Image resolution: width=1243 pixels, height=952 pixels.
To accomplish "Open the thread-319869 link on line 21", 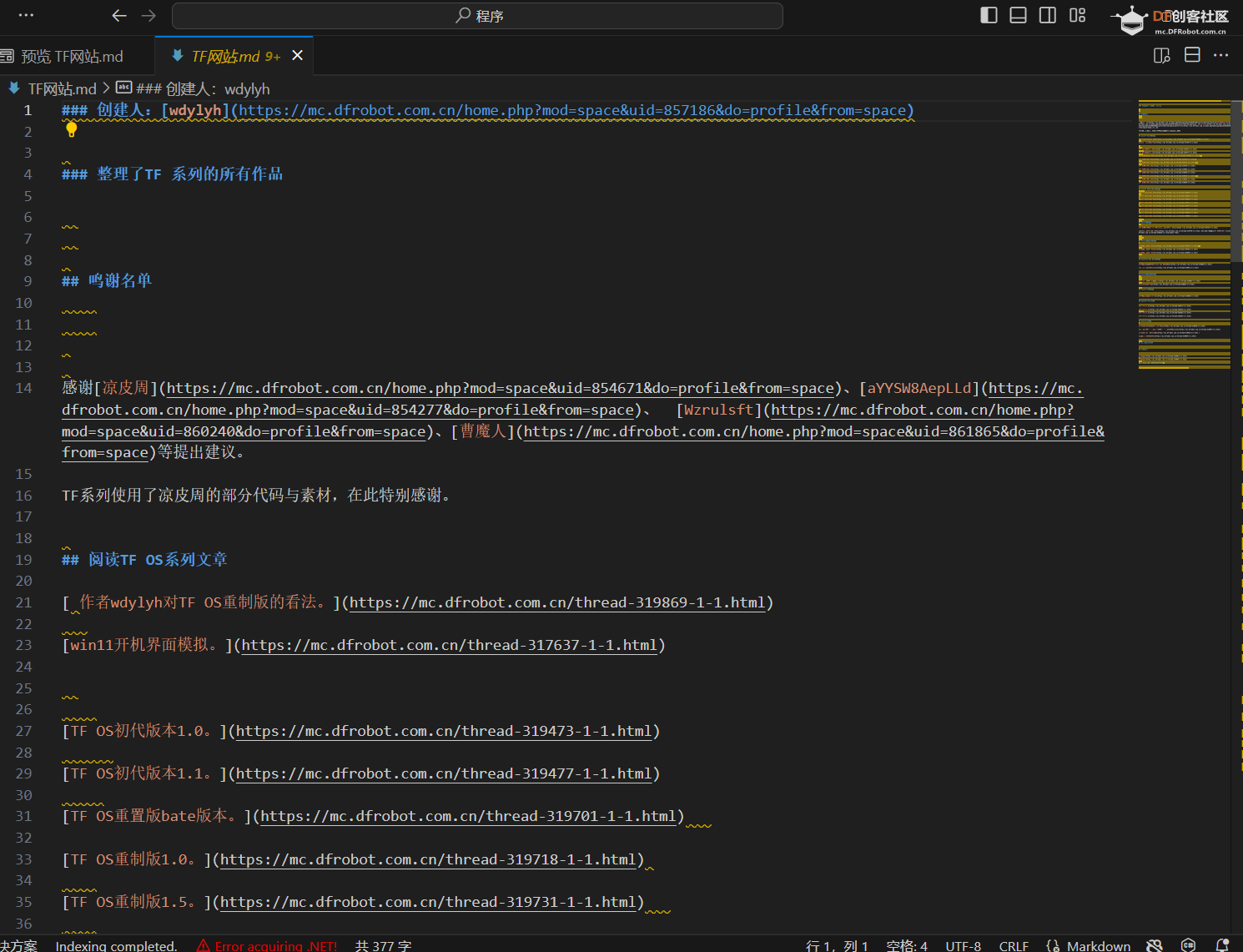I will pyautogui.click(x=557, y=602).
